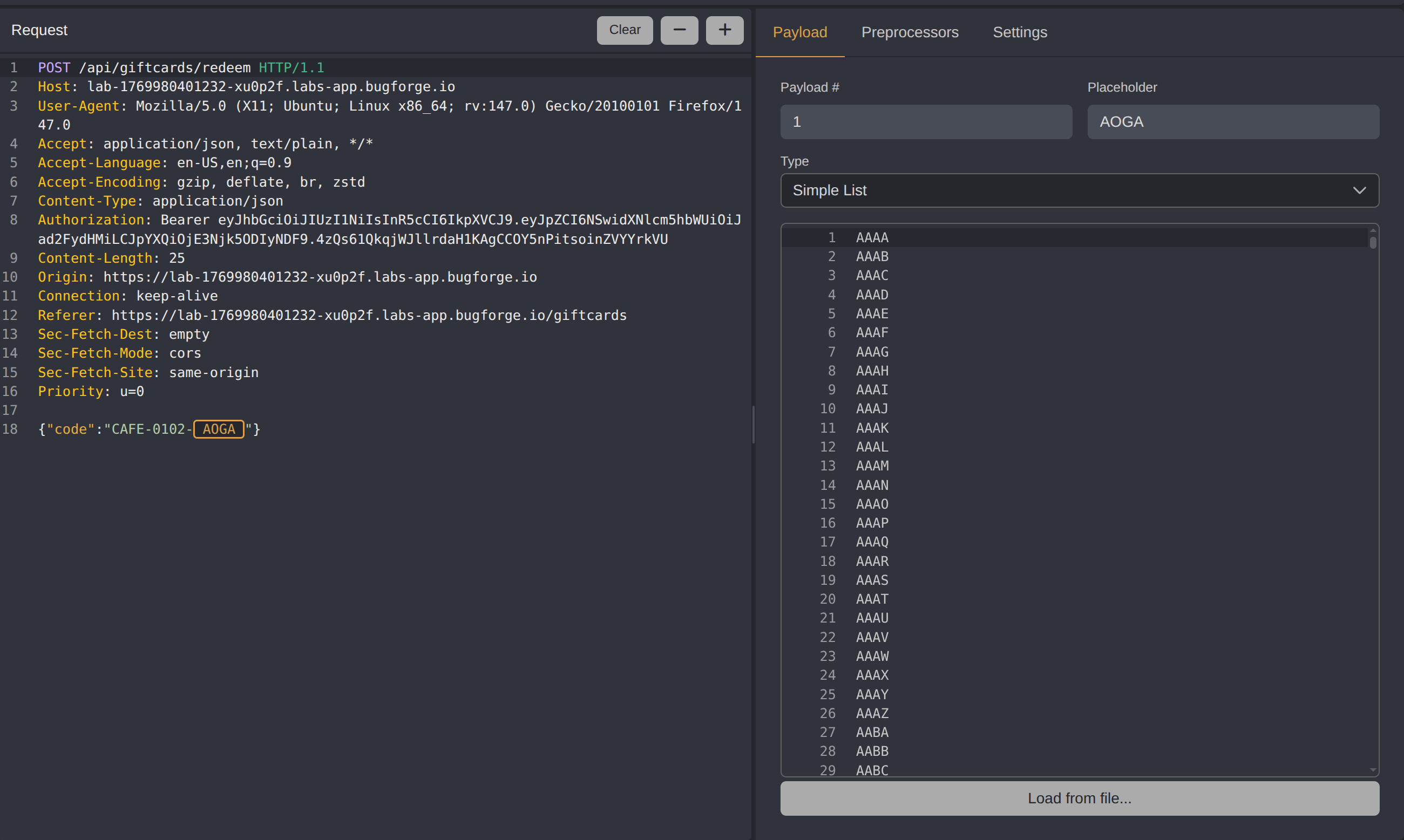The width and height of the screenshot is (1404, 840).
Task: Click the minus button to remove placeholder
Action: [679, 30]
